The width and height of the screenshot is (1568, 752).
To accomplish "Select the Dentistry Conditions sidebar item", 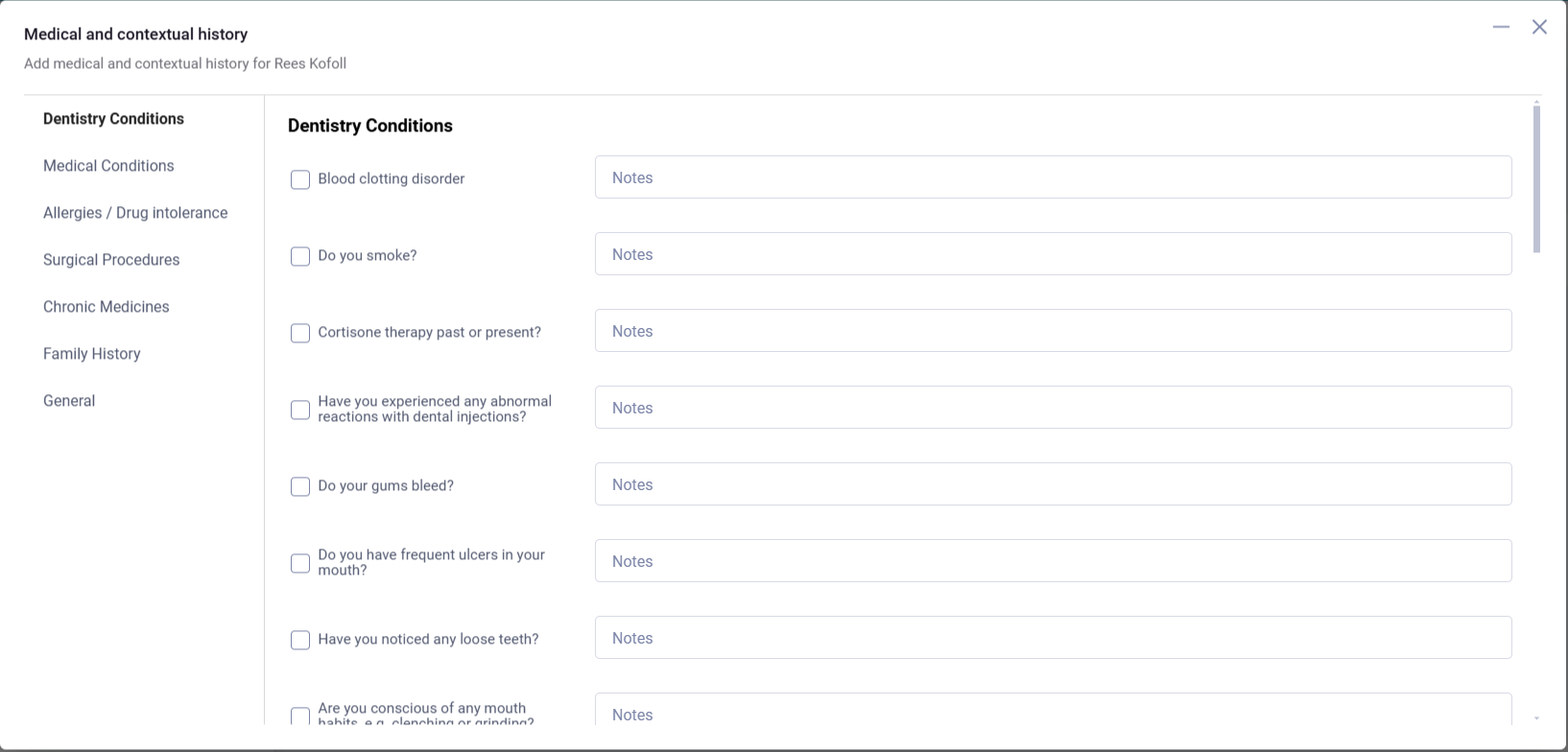I will pos(113,119).
